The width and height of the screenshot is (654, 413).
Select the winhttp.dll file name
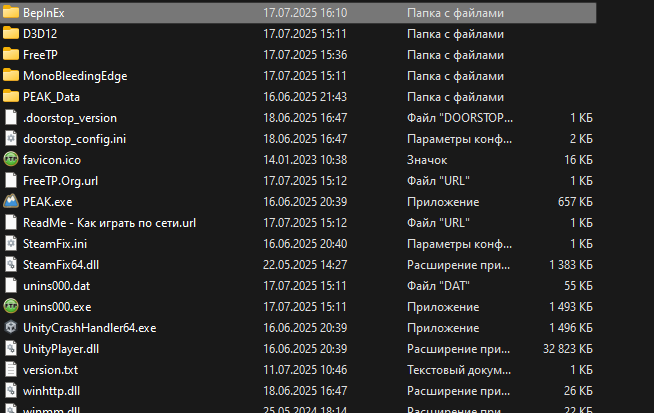[x=51, y=391]
